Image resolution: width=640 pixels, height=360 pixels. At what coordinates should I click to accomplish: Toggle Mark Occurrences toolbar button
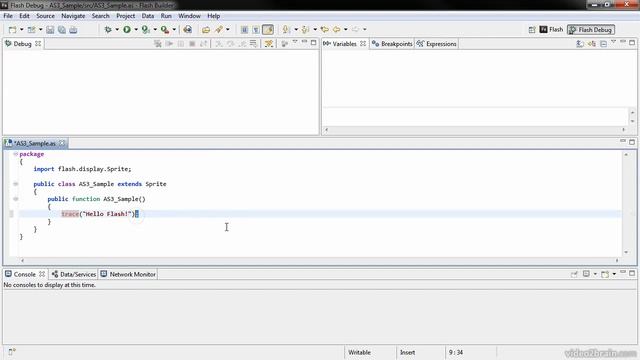coord(244,29)
